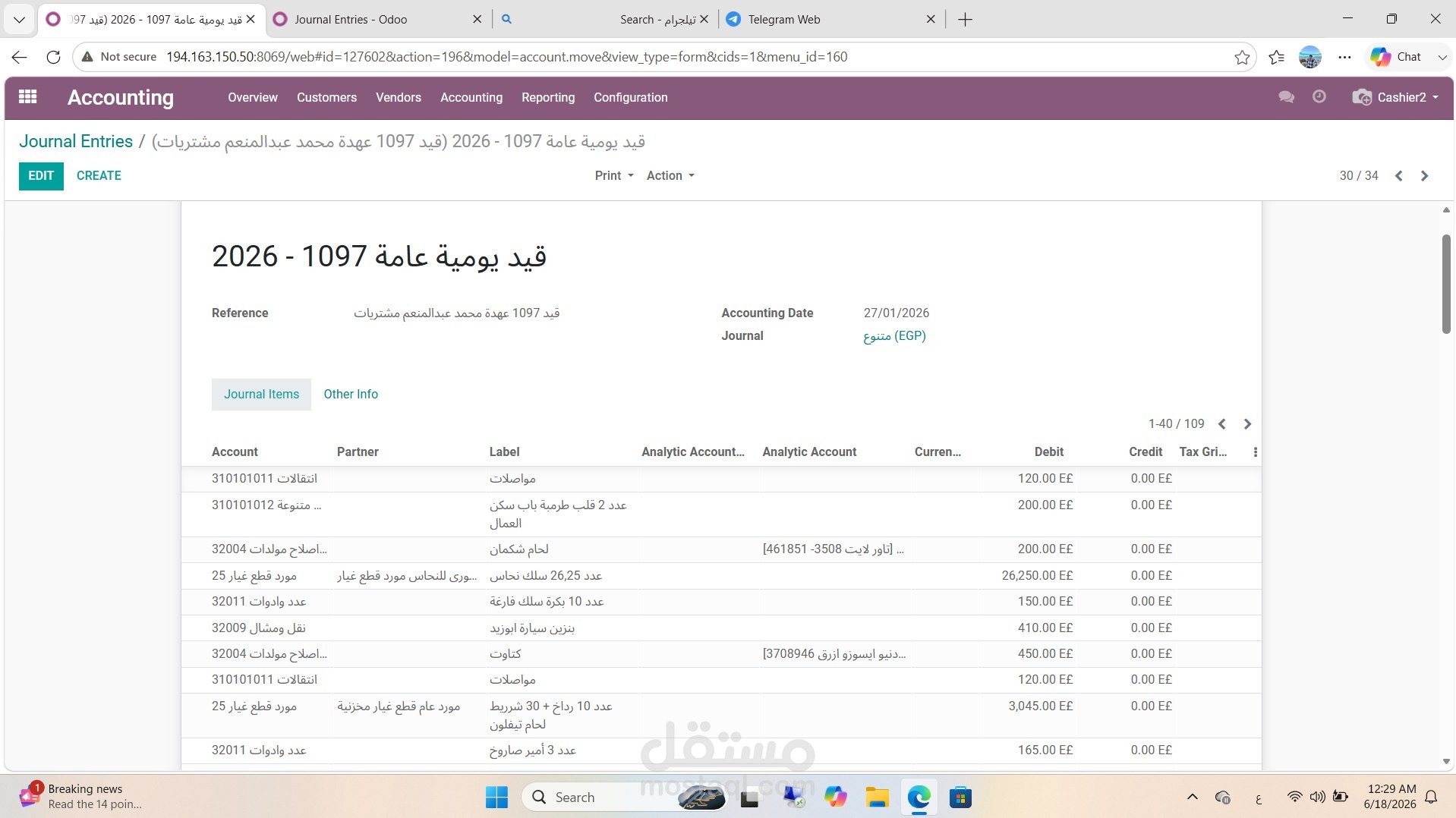Image resolution: width=1456 pixels, height=818 pixels.
Task: Expand the Copilot Chat sidebar chevron
Action: click(x=1441, y=57)
